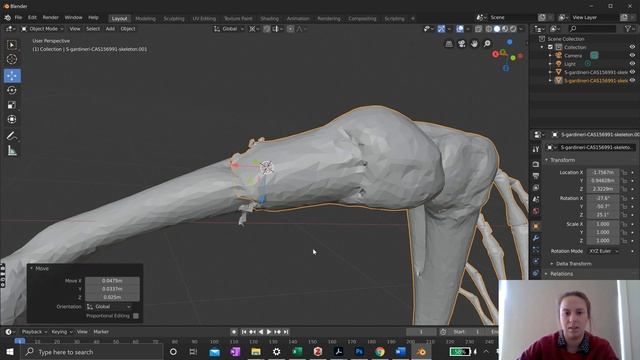
Task: Select the Select Box tool
Action: (12, 45)
